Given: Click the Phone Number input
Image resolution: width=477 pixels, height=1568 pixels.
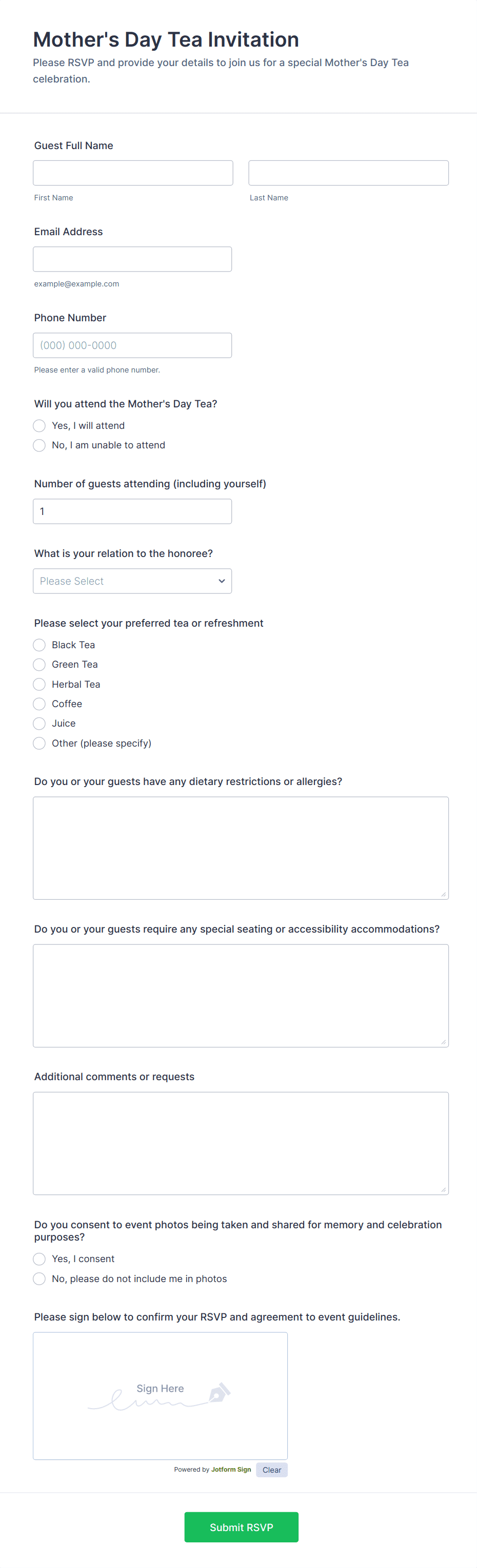Looking at the screenshot, I should tap(132, 345).
